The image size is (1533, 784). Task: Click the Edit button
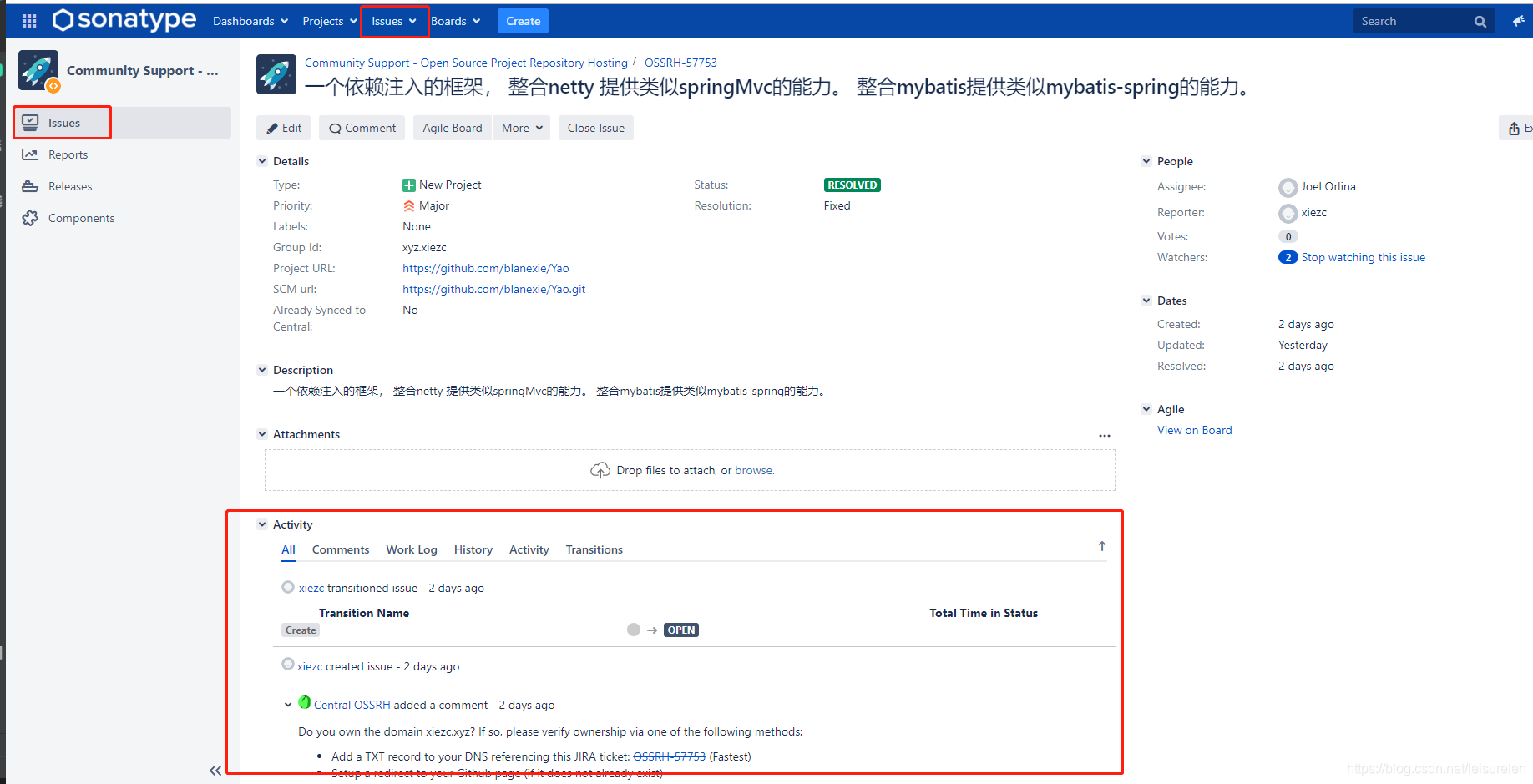click(284, 128)
